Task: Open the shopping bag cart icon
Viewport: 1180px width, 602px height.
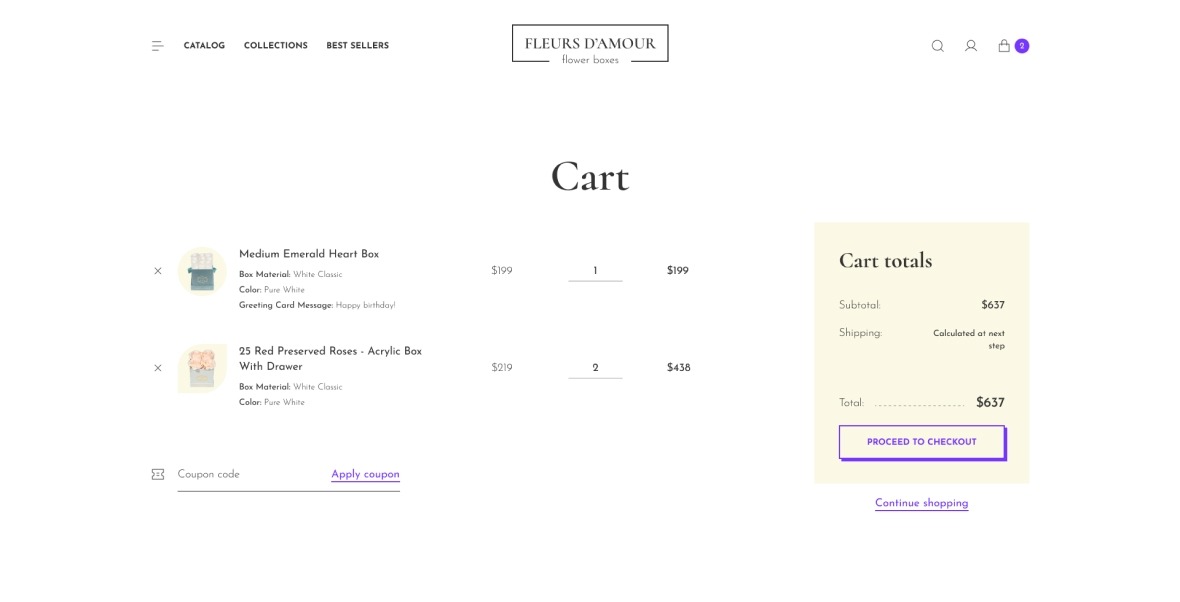Action: pos(1004,46)
